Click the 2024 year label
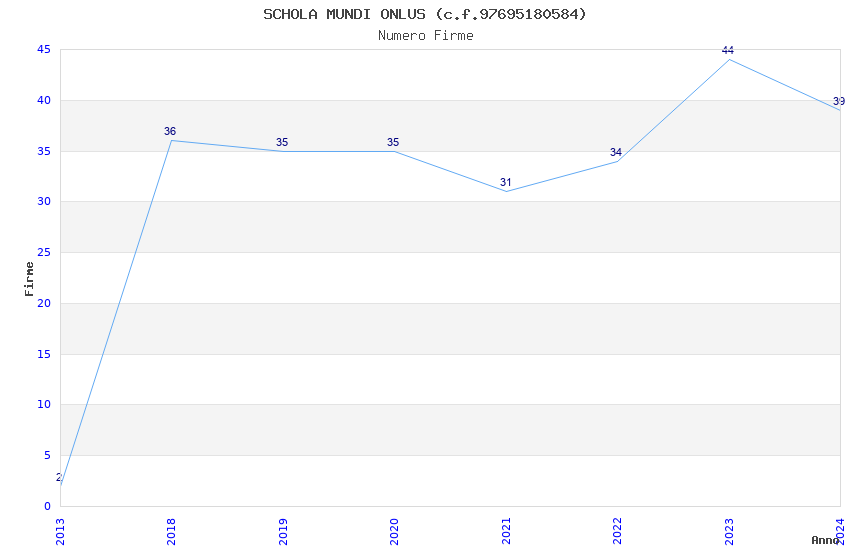Image resolution: width=850 pixels, height=550 pixels. (x=840, y=532)
